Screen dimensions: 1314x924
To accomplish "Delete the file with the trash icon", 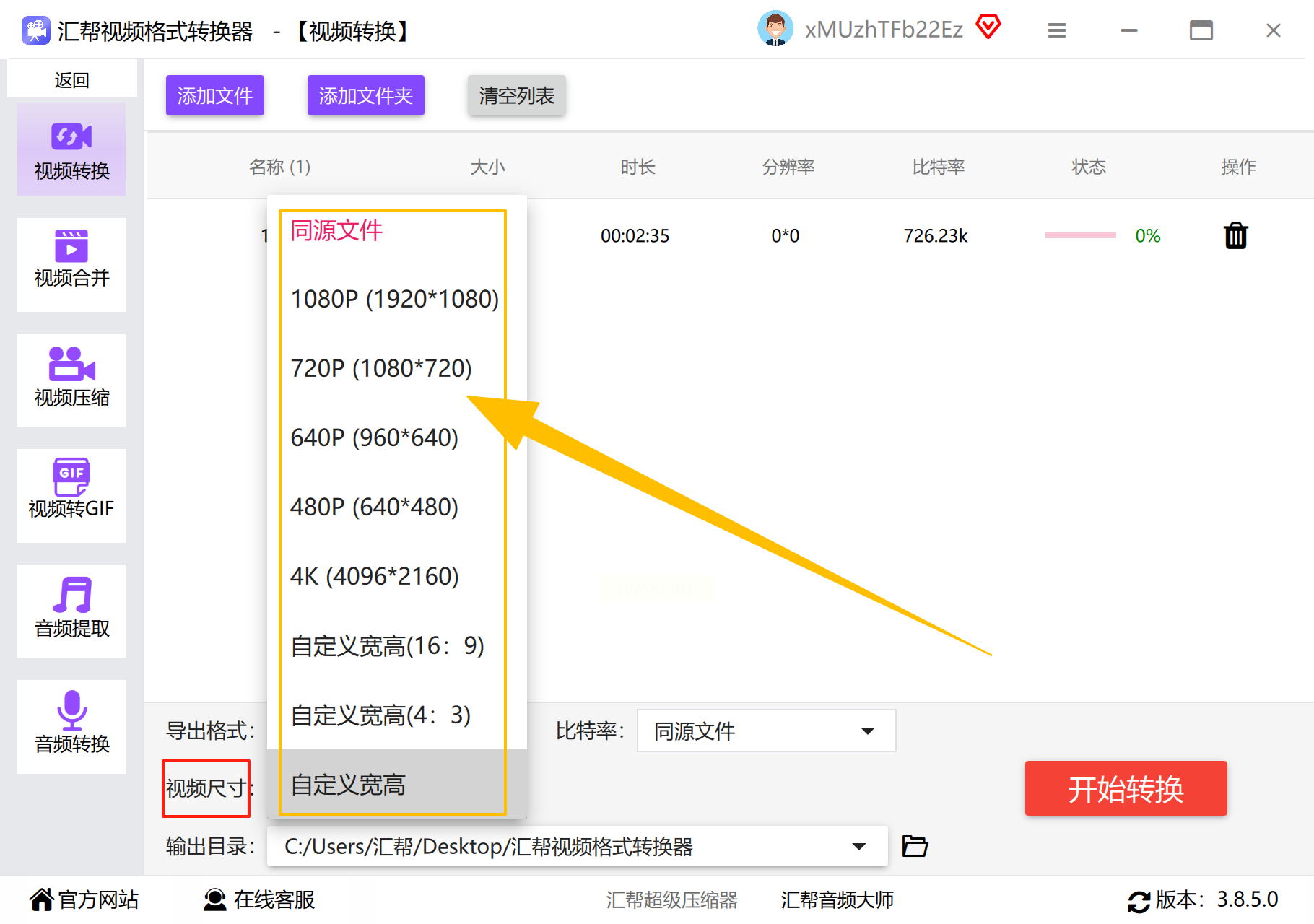I will [x=1236, y=235].
